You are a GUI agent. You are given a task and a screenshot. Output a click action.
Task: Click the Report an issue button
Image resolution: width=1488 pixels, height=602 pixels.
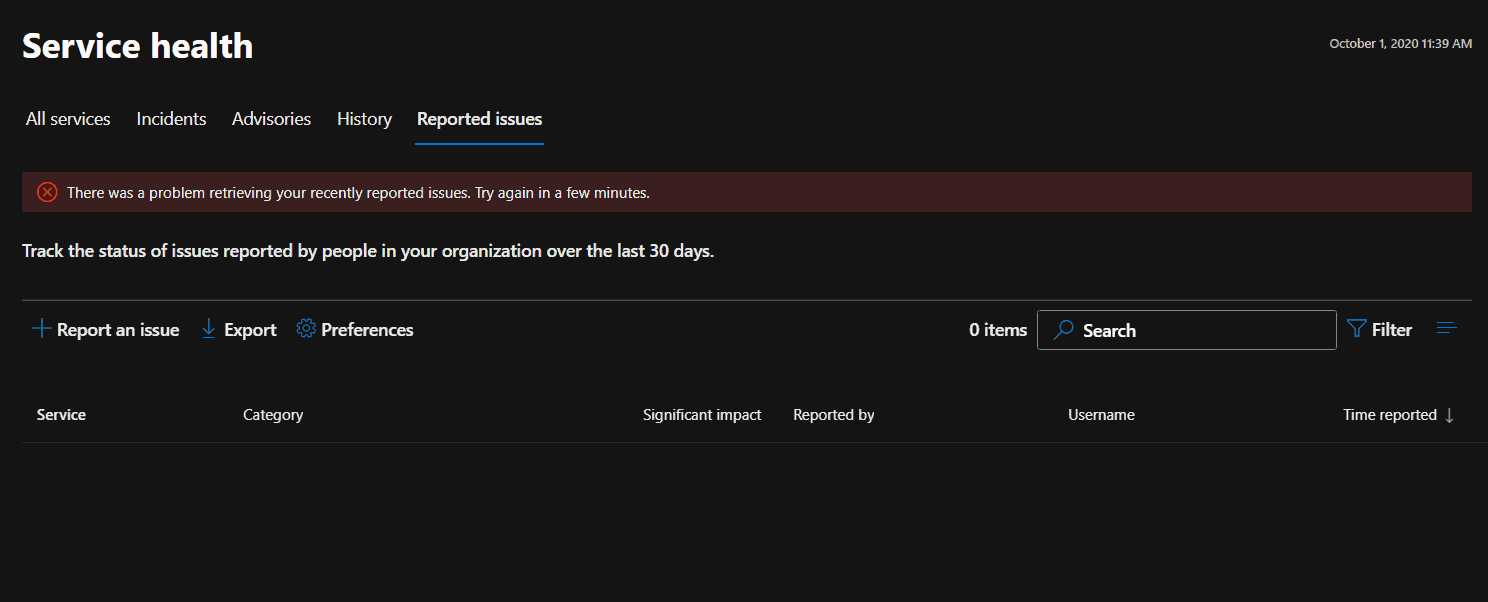click(106, 330)
